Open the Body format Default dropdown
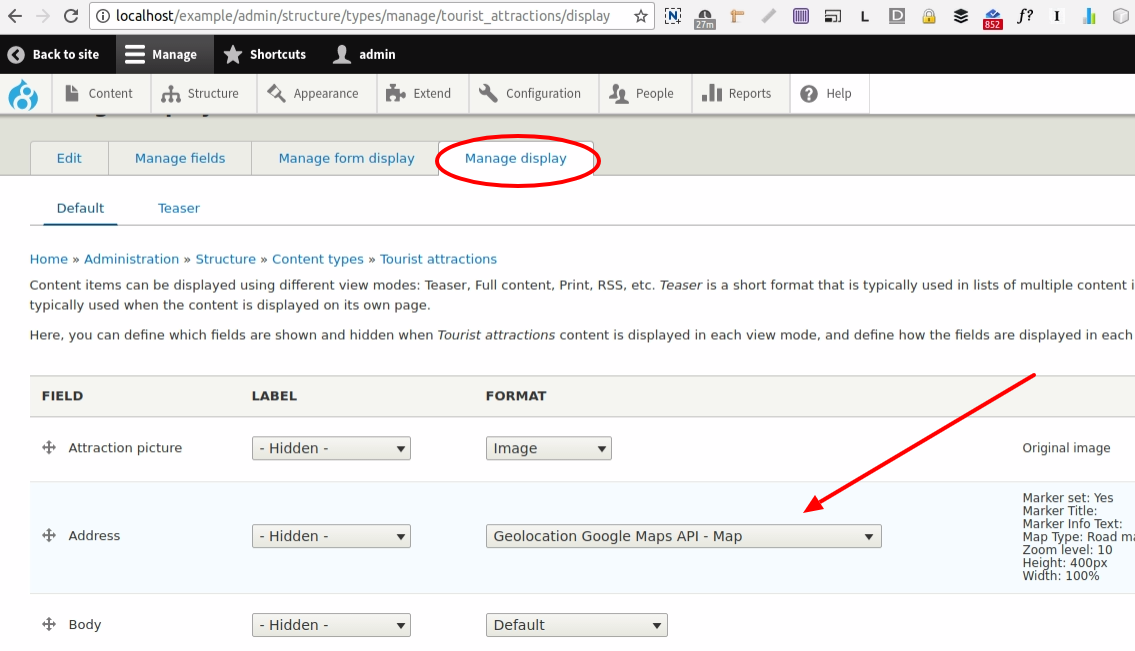Screen dimensions: 1135x651 point(576,625)
